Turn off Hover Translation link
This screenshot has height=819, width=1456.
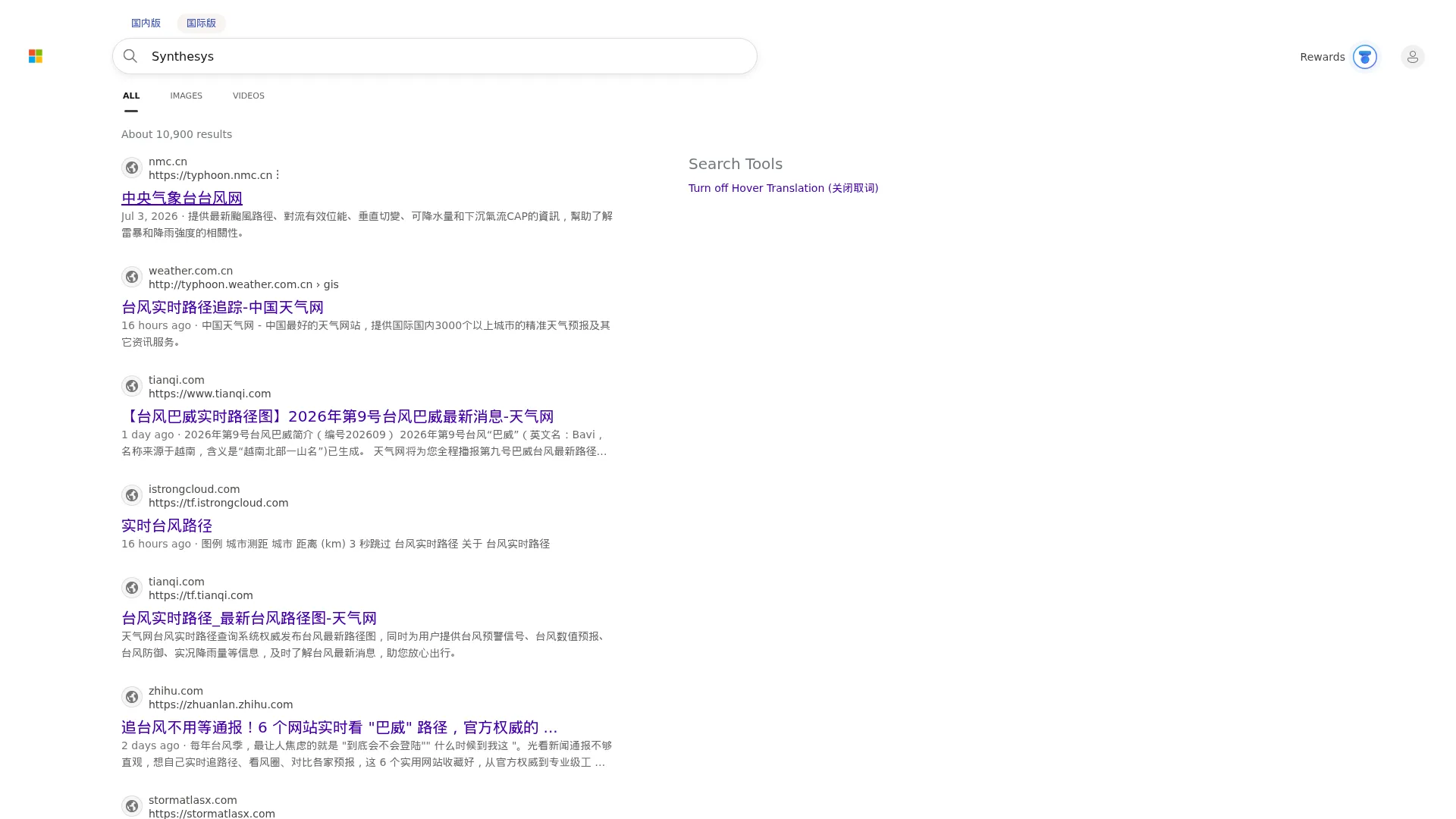pos(783,188)
